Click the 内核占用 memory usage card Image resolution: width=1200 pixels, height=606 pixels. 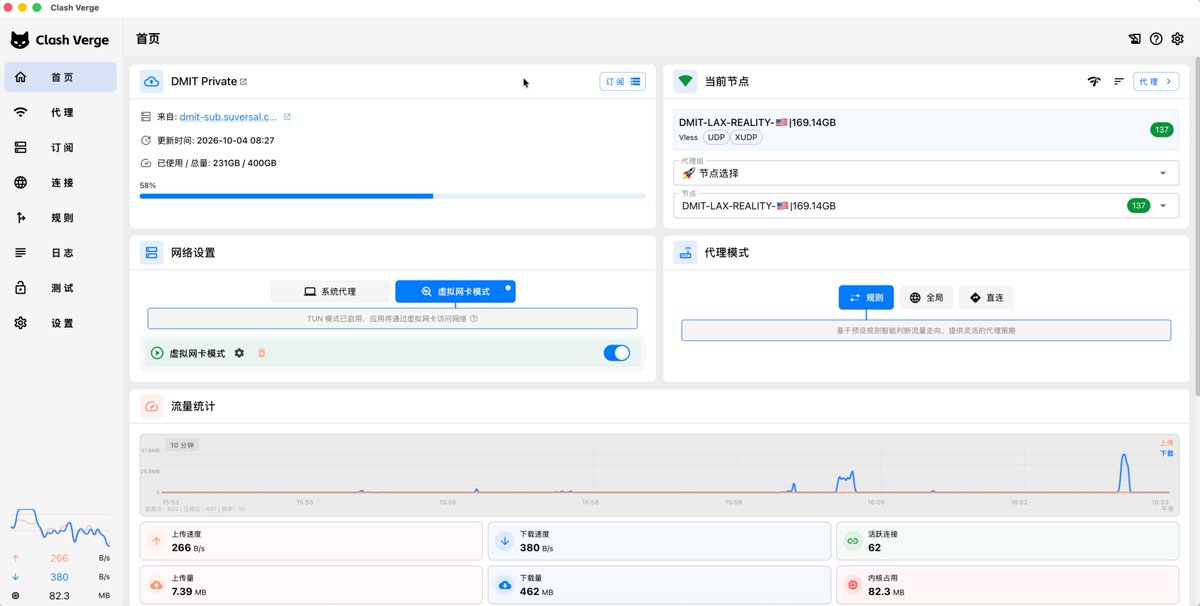(x=1008, y=585)
